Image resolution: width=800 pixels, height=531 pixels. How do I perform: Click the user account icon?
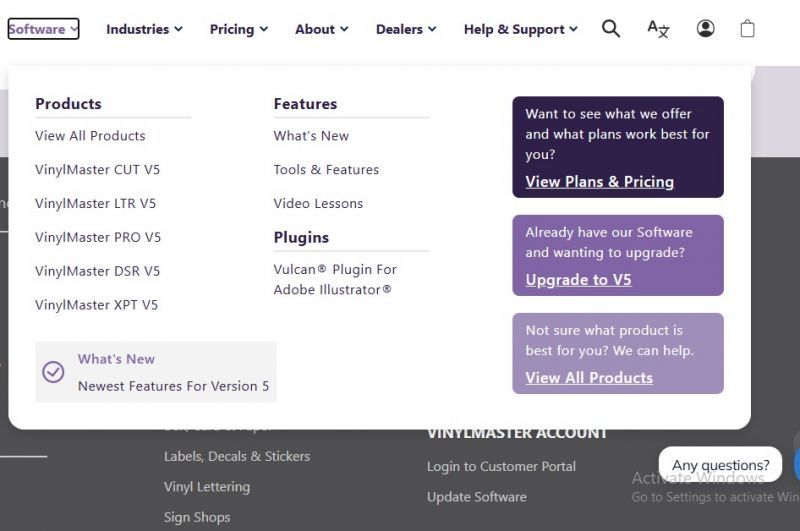(706, 29)
